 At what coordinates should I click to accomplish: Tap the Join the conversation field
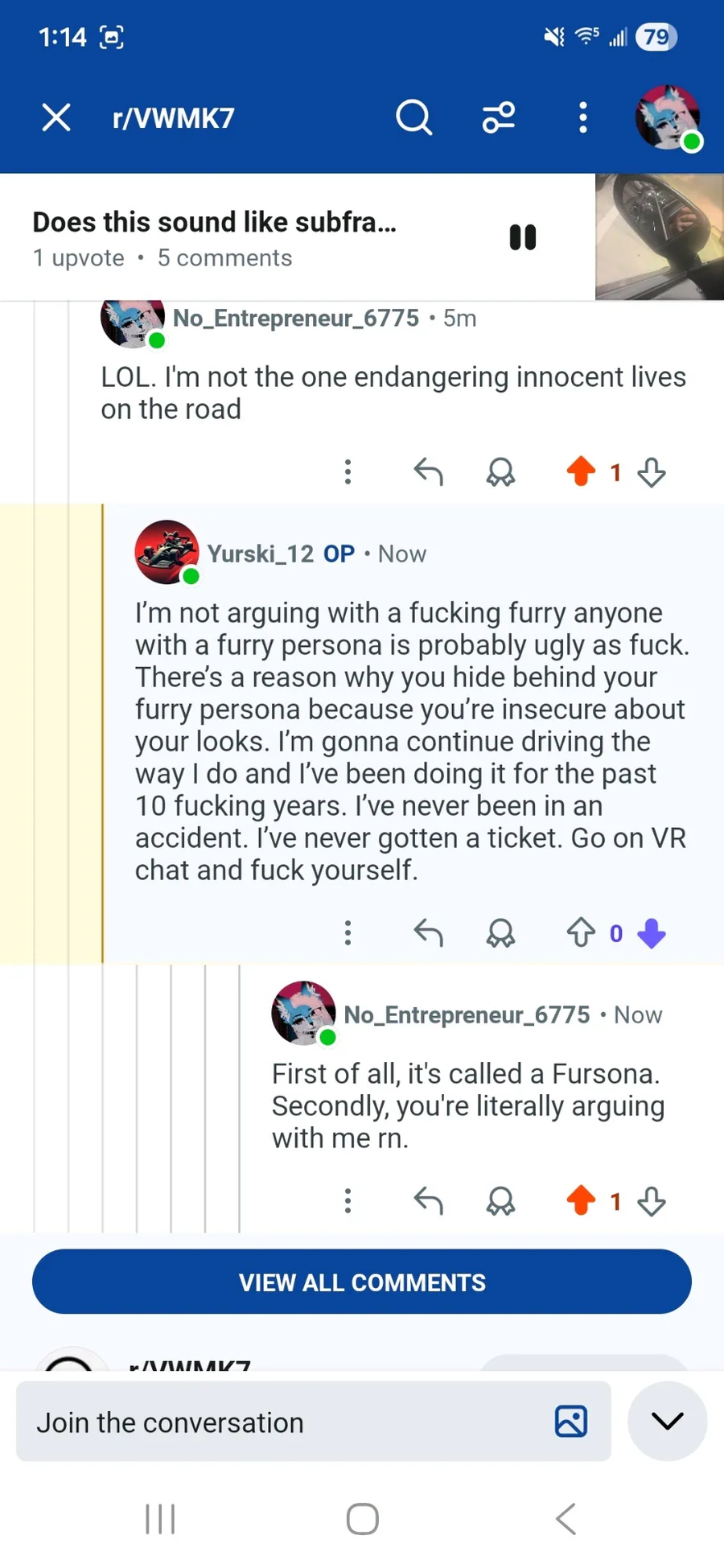282,1422
